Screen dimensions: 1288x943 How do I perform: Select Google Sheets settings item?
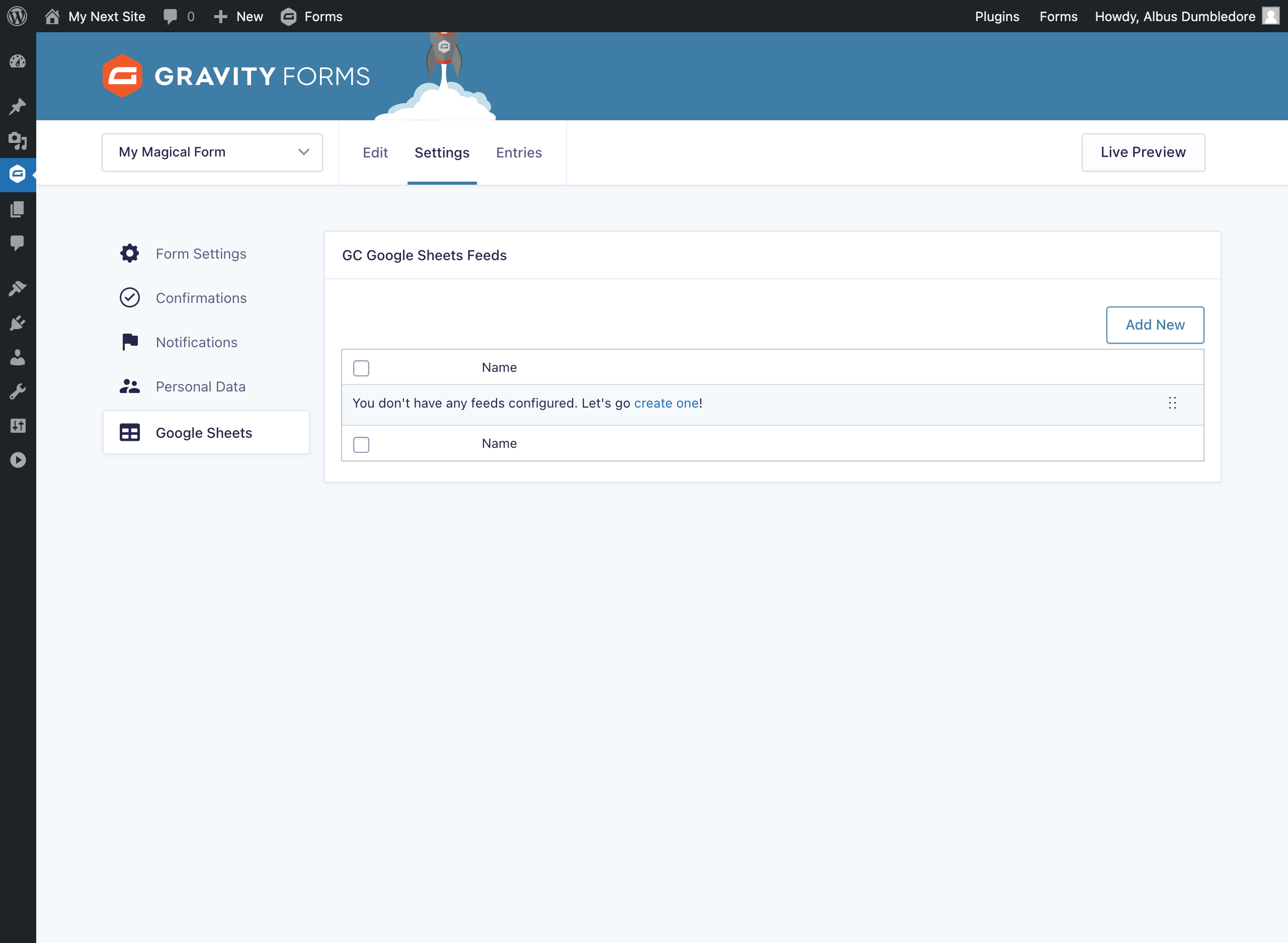pos(206,433)
